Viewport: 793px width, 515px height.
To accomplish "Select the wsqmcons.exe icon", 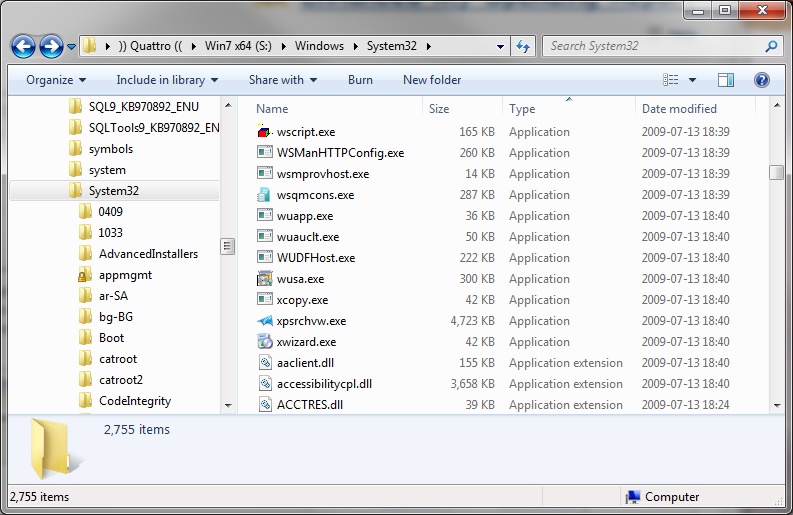I will pyautogui.click(x=265, y=195).
